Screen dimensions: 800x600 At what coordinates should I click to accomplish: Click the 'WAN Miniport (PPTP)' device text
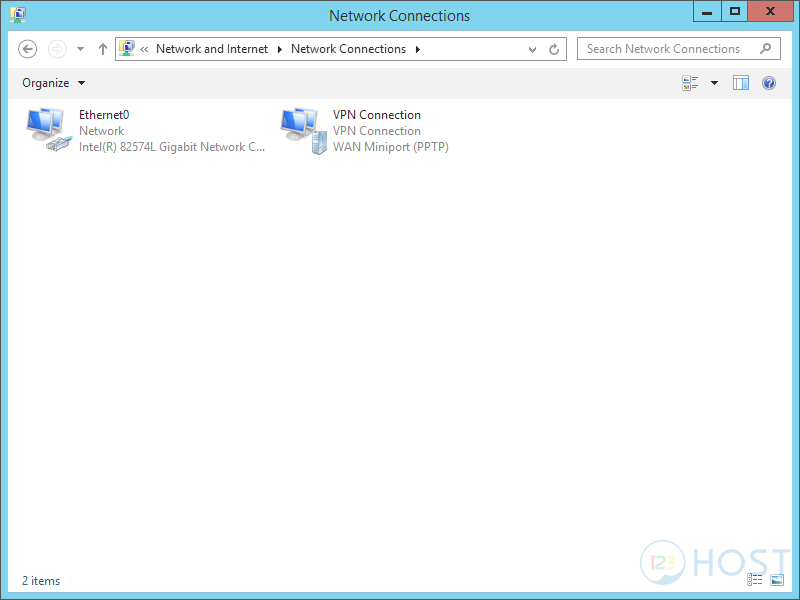(391, 147)
